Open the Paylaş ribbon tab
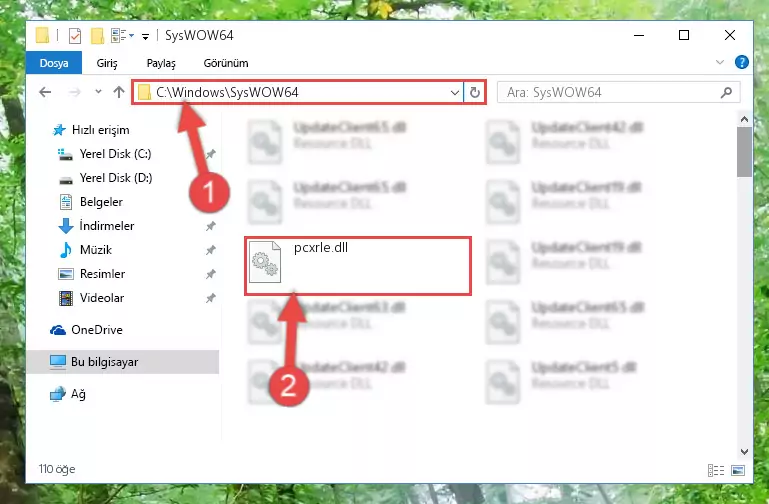 click(161, 63)
